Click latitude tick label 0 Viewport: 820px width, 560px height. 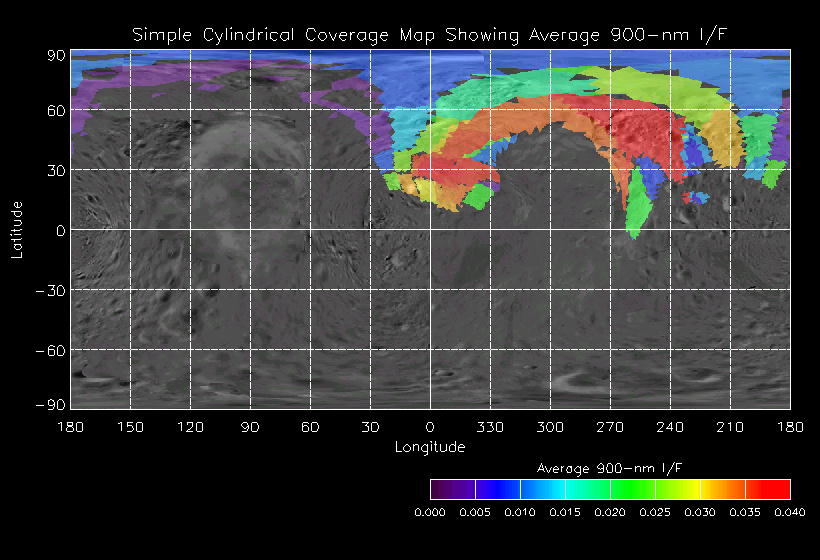coord(61,231)
